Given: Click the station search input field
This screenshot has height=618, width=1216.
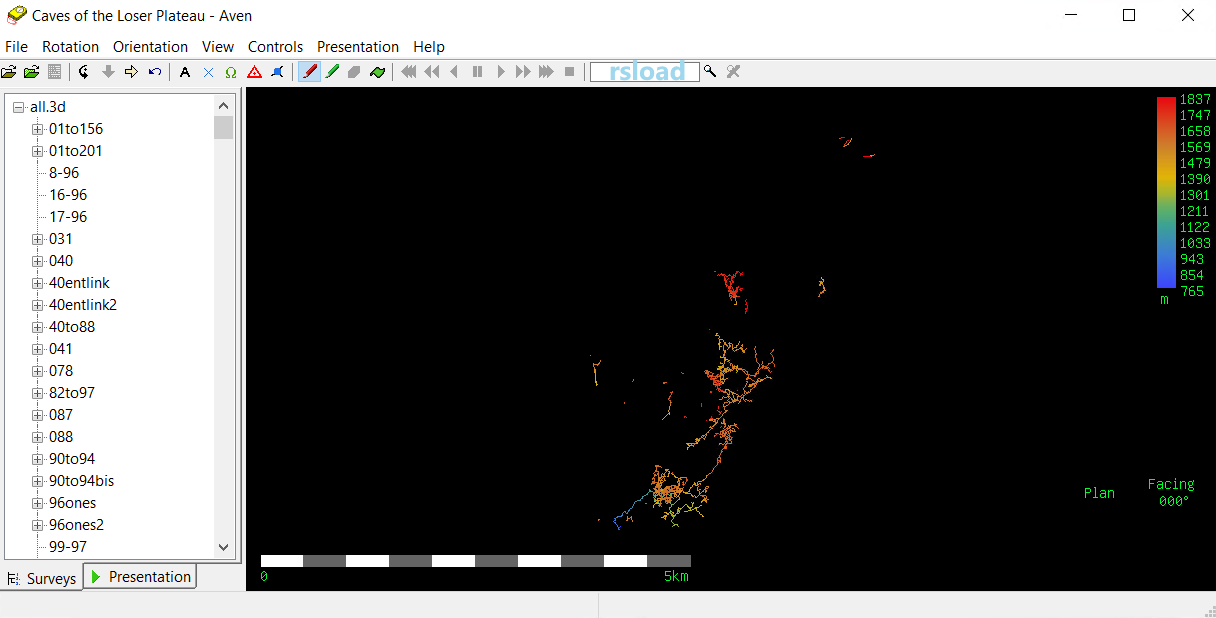Looking at the screenshot, I should point(644,72).
